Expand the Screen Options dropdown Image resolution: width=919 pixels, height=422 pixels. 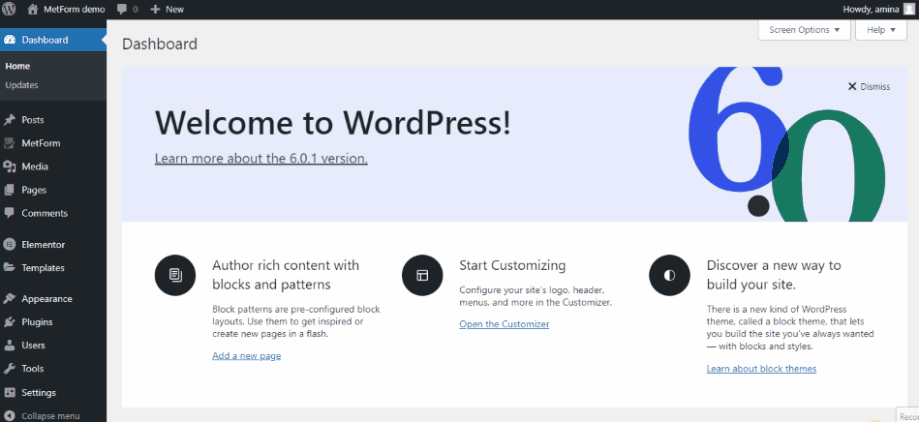point(804,30)
